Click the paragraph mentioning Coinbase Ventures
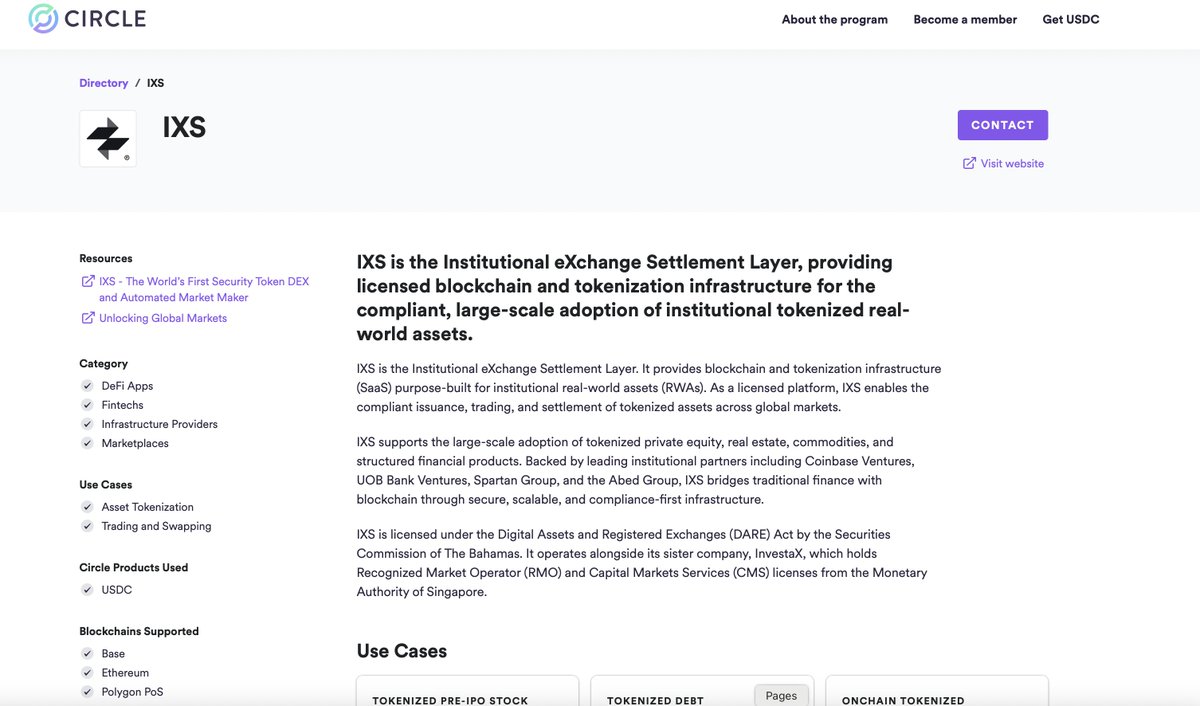This screenshot has height=706, width=1200. [636, 471]
